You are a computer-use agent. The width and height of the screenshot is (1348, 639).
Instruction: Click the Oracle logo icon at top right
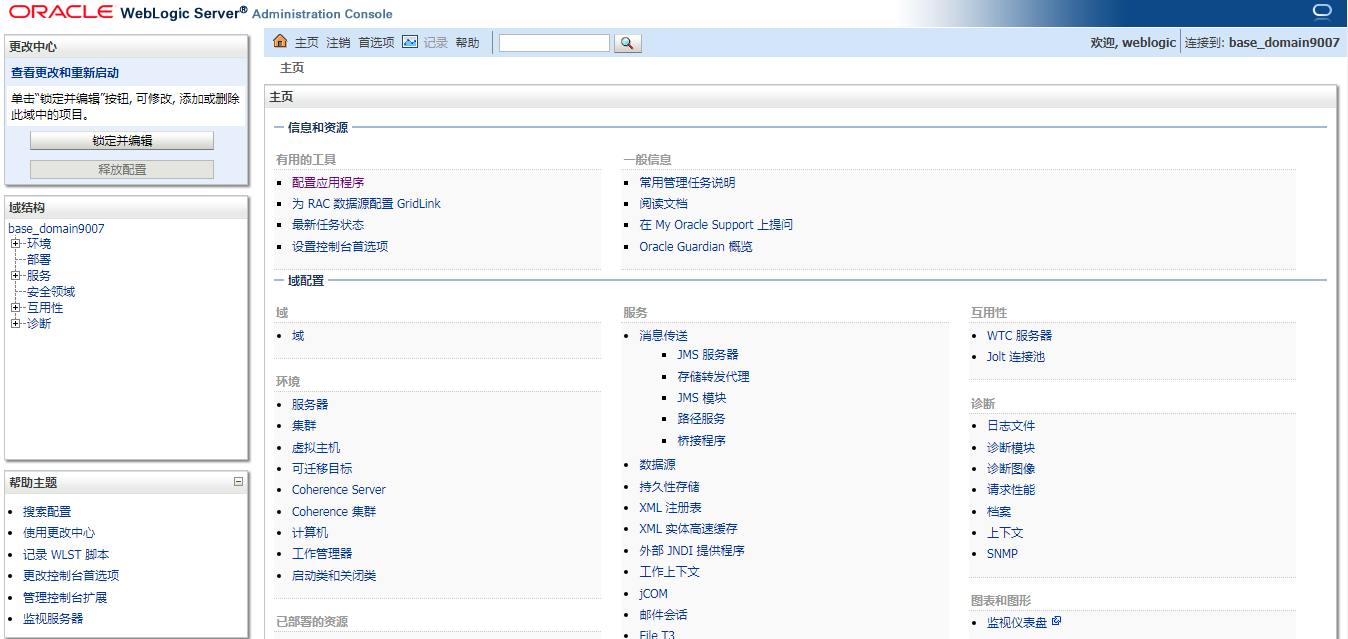click(x=1323, y=12)
